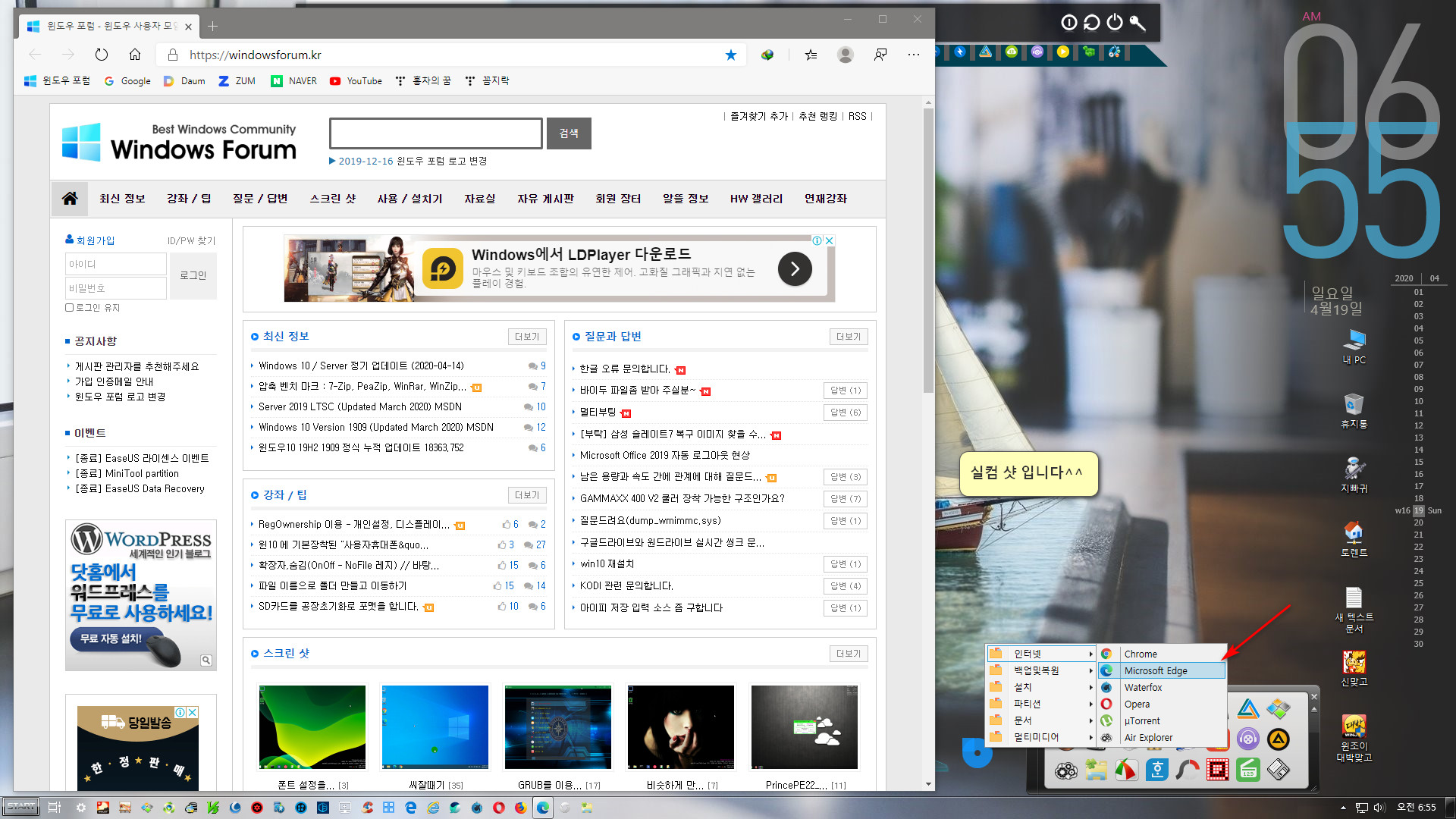The image size is (1456, 819).
Task: Reload the page in Edge
Action: point(102,55)
